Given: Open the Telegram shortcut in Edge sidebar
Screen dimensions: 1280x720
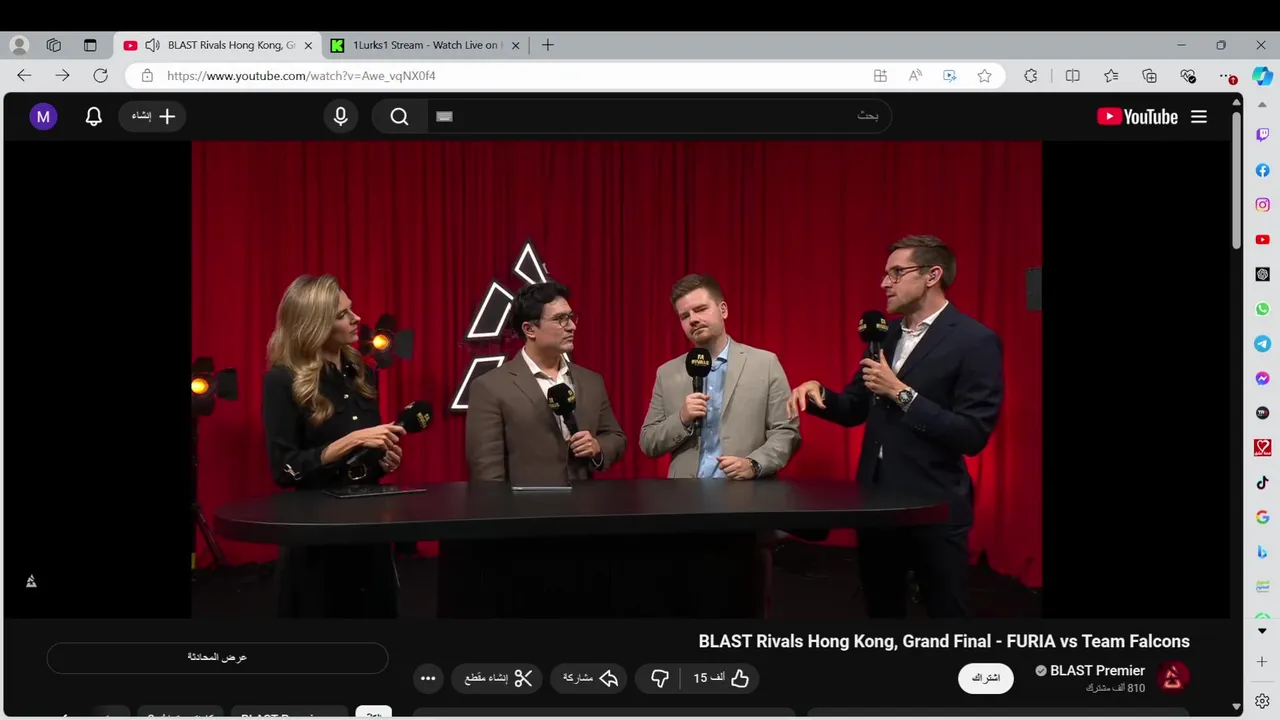Looking at the screenshot, I should [x=1262, y=344].
